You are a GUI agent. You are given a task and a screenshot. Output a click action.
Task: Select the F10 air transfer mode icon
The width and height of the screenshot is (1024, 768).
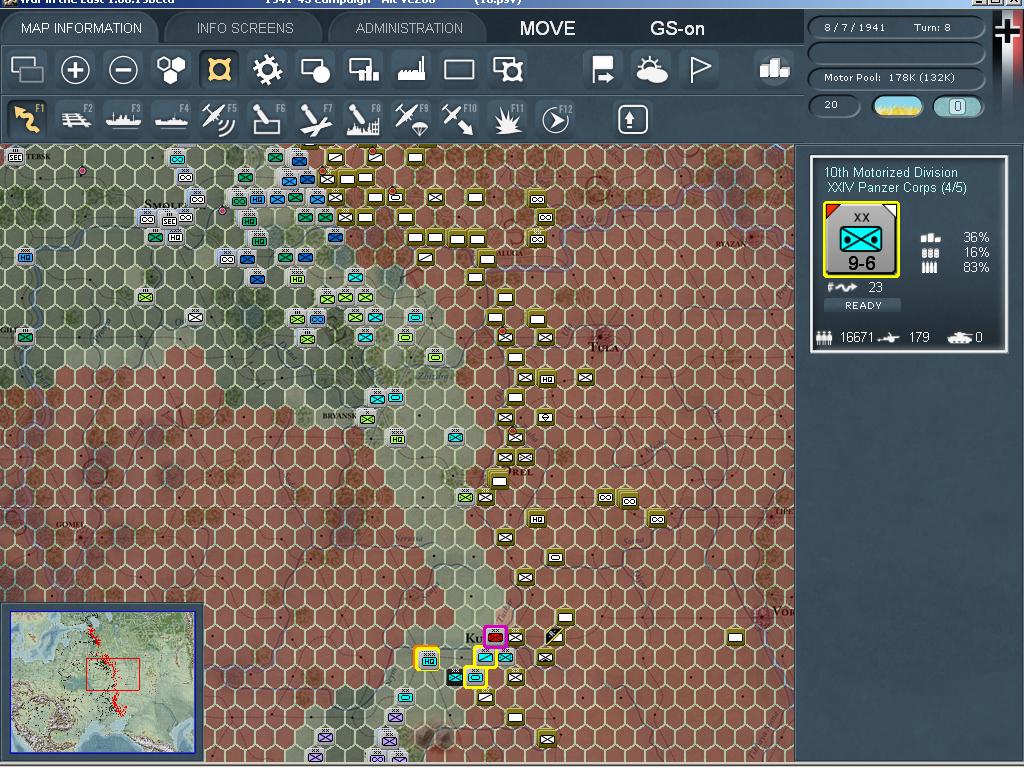click(458, 118)
